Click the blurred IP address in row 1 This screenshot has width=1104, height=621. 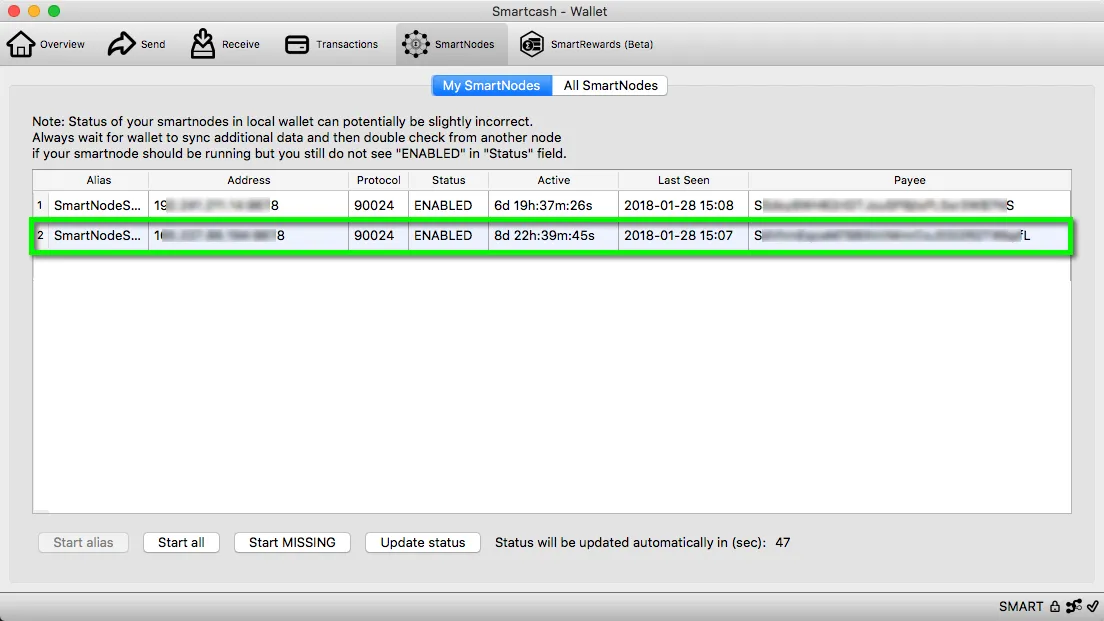tap(216, 206)
